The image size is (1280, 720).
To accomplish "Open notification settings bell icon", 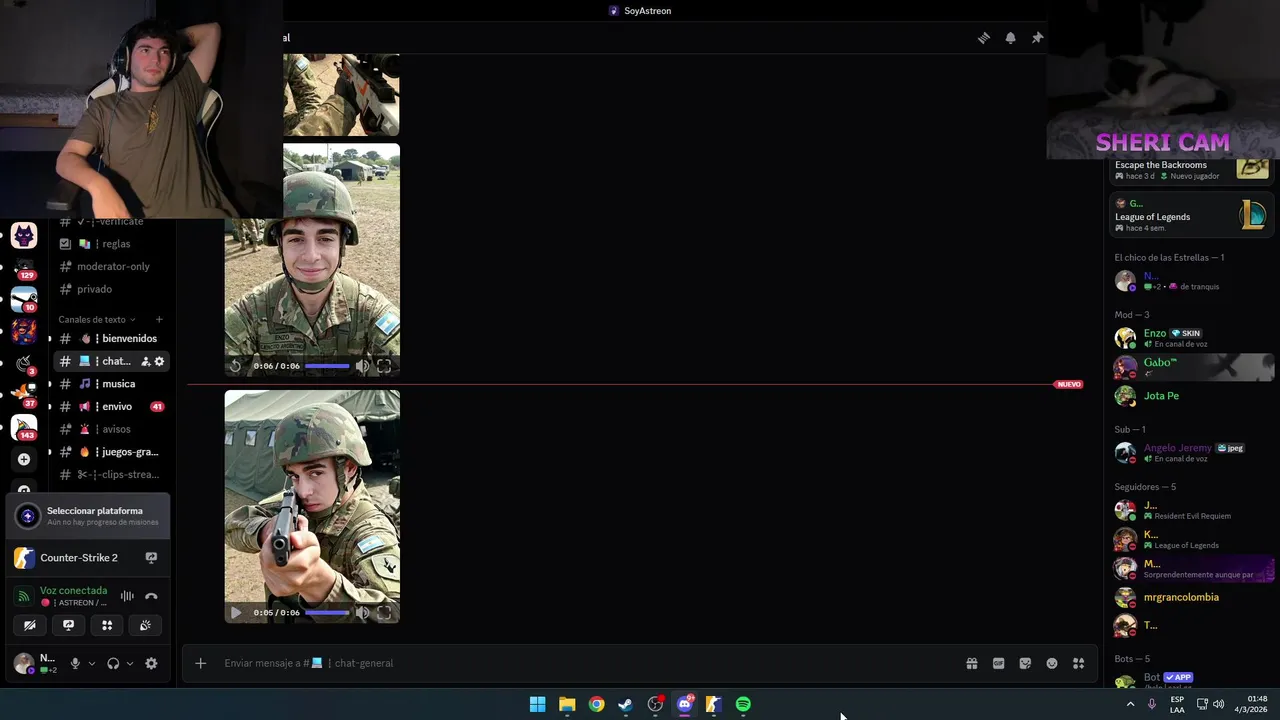I will tap(1011, 38).
